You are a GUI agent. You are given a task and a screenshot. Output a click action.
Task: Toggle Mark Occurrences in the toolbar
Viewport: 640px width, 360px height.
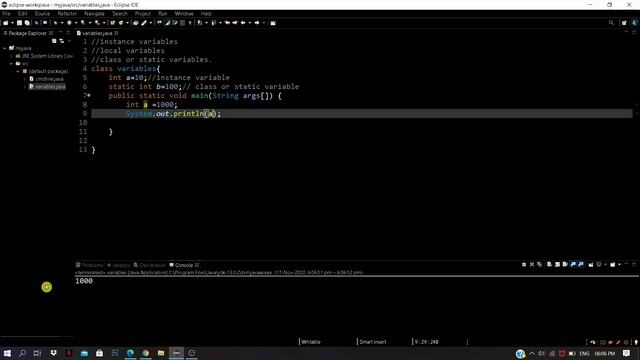[x=167, y=23]
